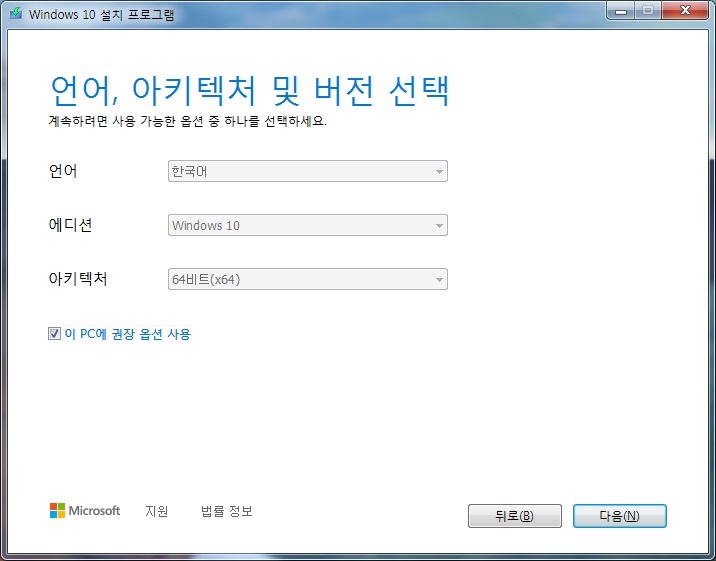Click the heading '언어, 아키텍처 및 버전 선택'
Screen dimensions: 716x561
[x=250, y=90]
